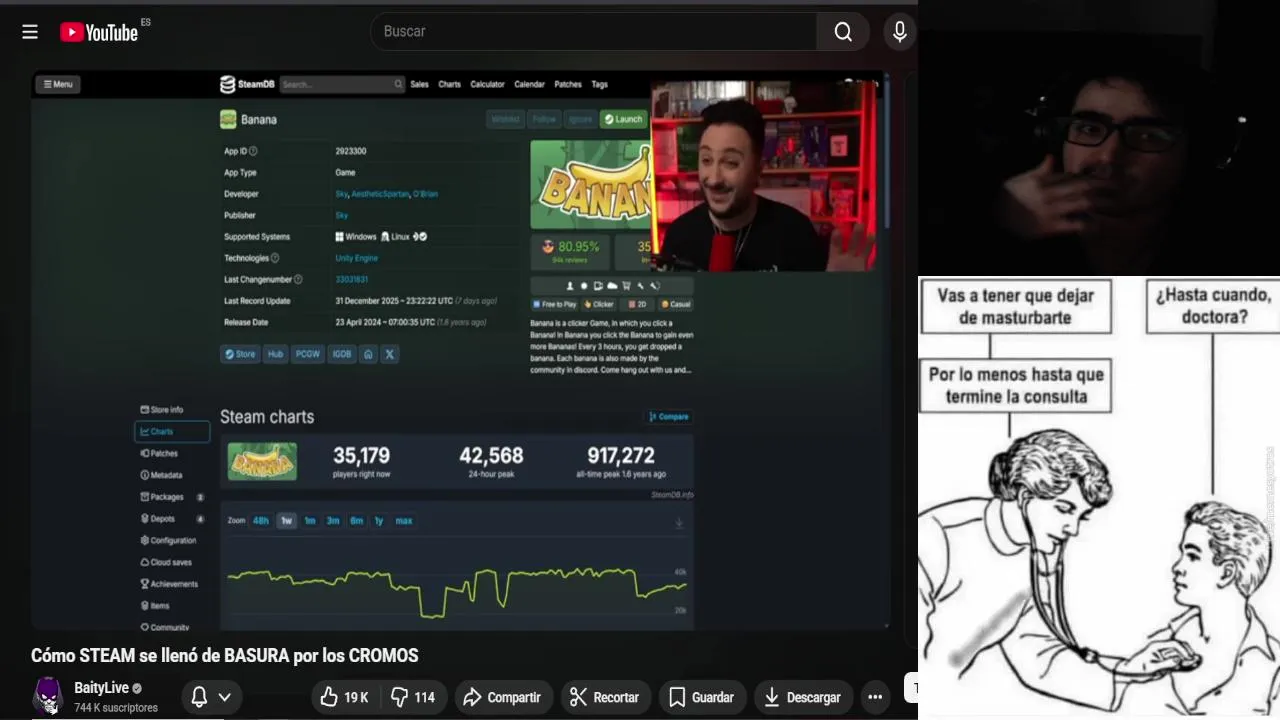Open the SteamDB Patches top nav item
Viewport: 1280px width, 720px height.
[568, 84]
